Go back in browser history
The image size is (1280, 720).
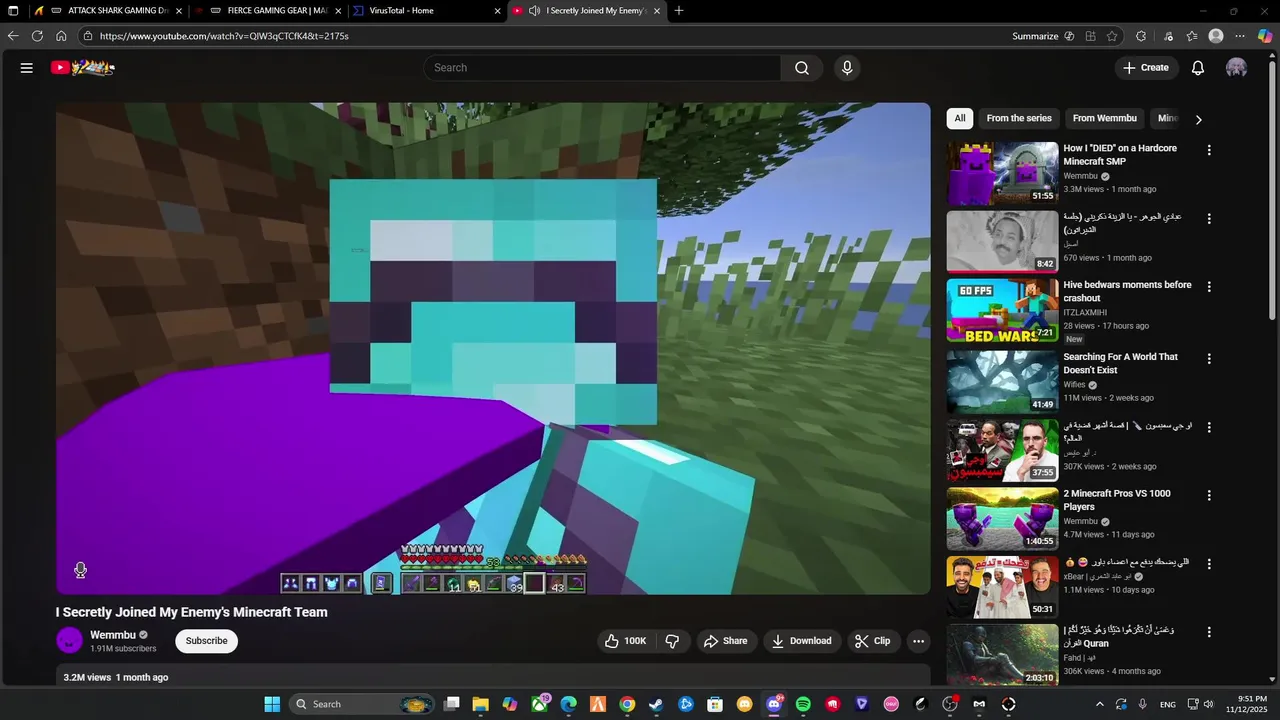13,36
